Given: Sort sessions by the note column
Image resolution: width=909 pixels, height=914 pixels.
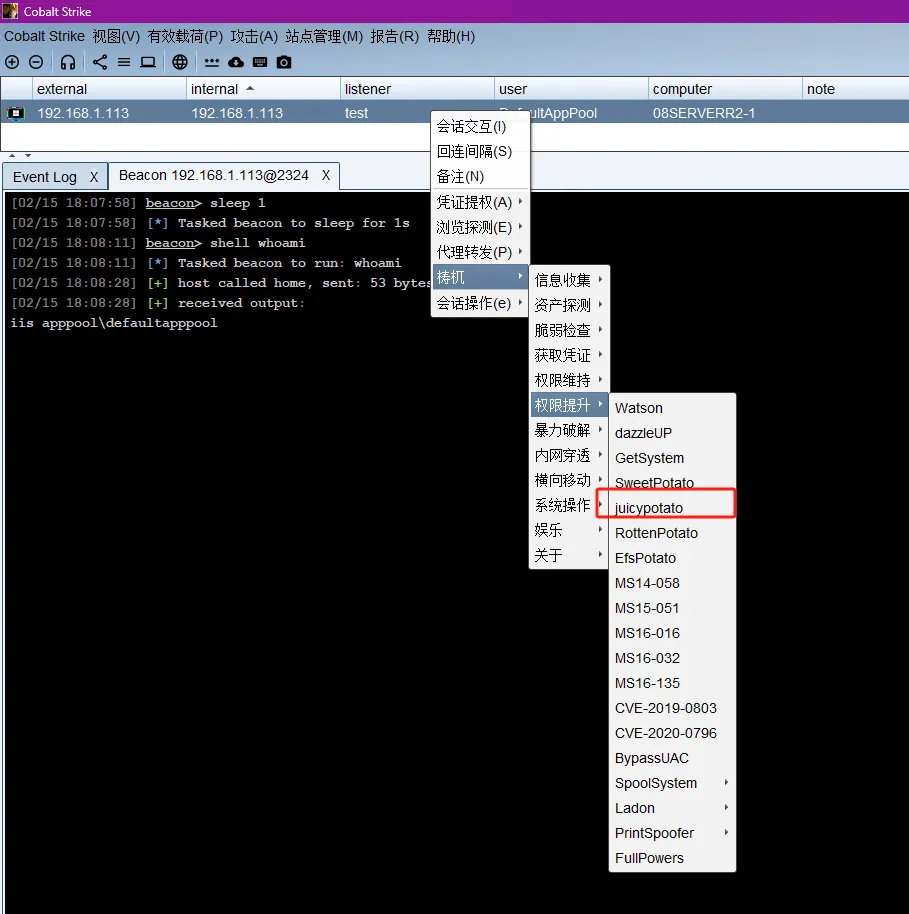Looking at the screenshot, I should click(855, 89).
